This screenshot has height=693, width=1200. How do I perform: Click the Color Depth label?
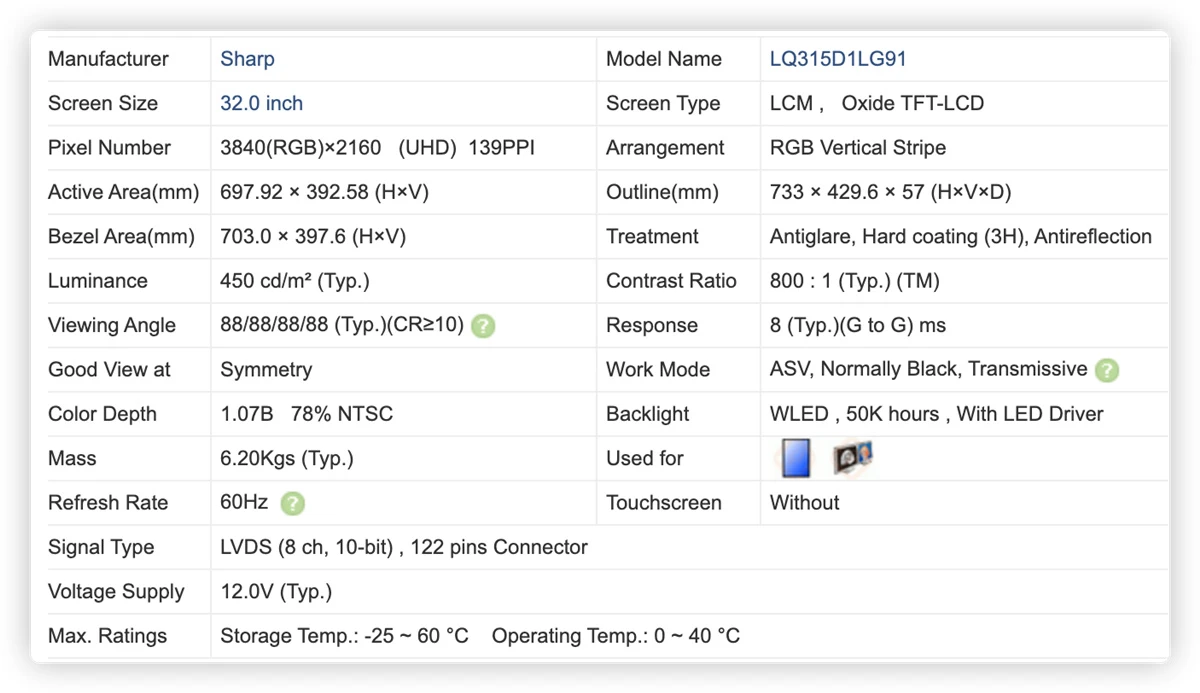tap(102, 414)
